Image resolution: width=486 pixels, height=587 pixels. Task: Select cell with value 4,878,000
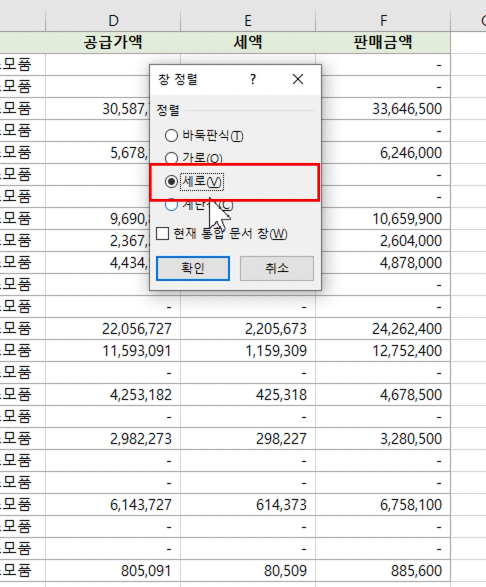[x=383, y=263]
